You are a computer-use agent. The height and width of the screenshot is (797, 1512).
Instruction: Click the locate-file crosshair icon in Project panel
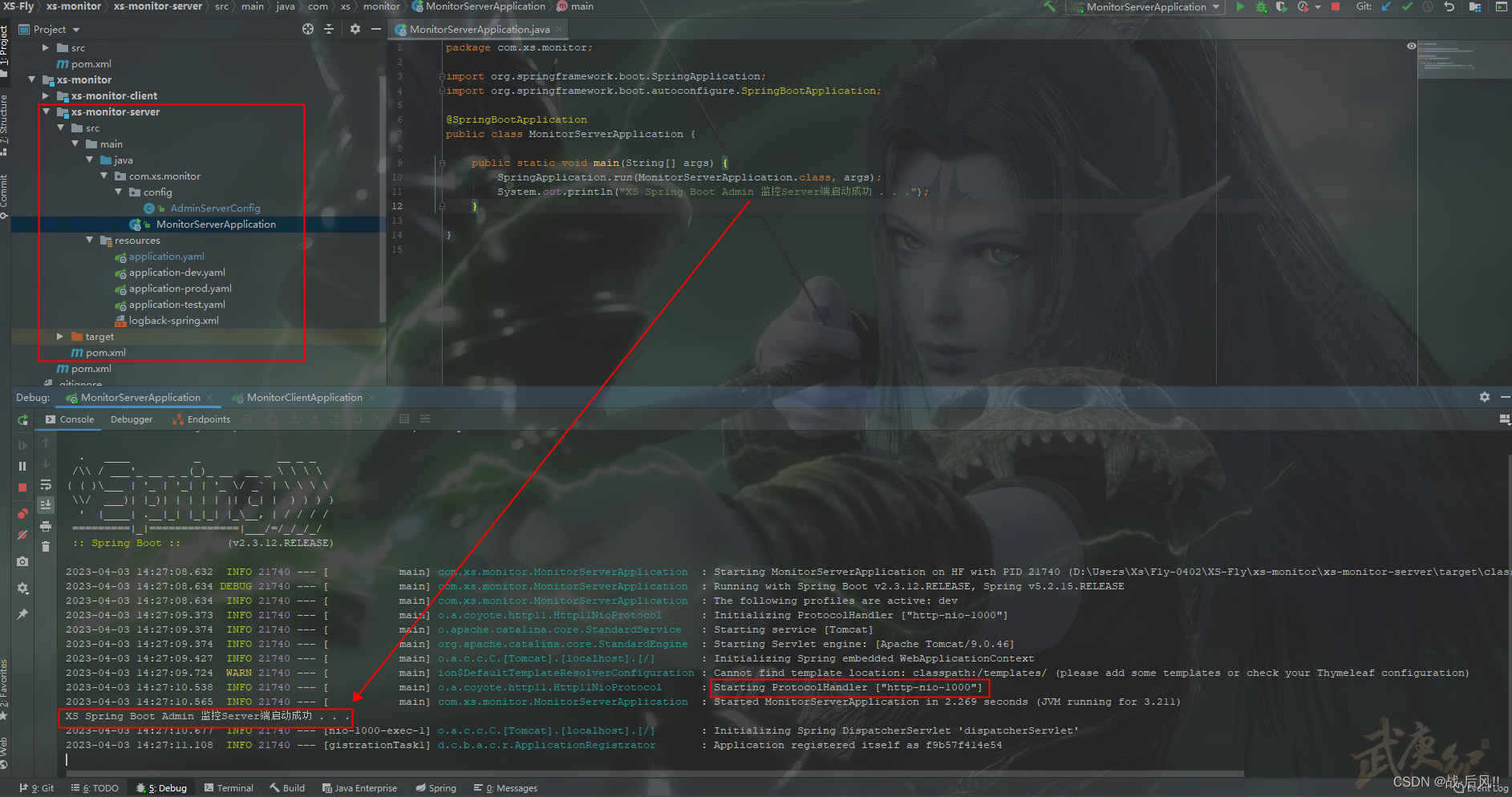(308, 29)
